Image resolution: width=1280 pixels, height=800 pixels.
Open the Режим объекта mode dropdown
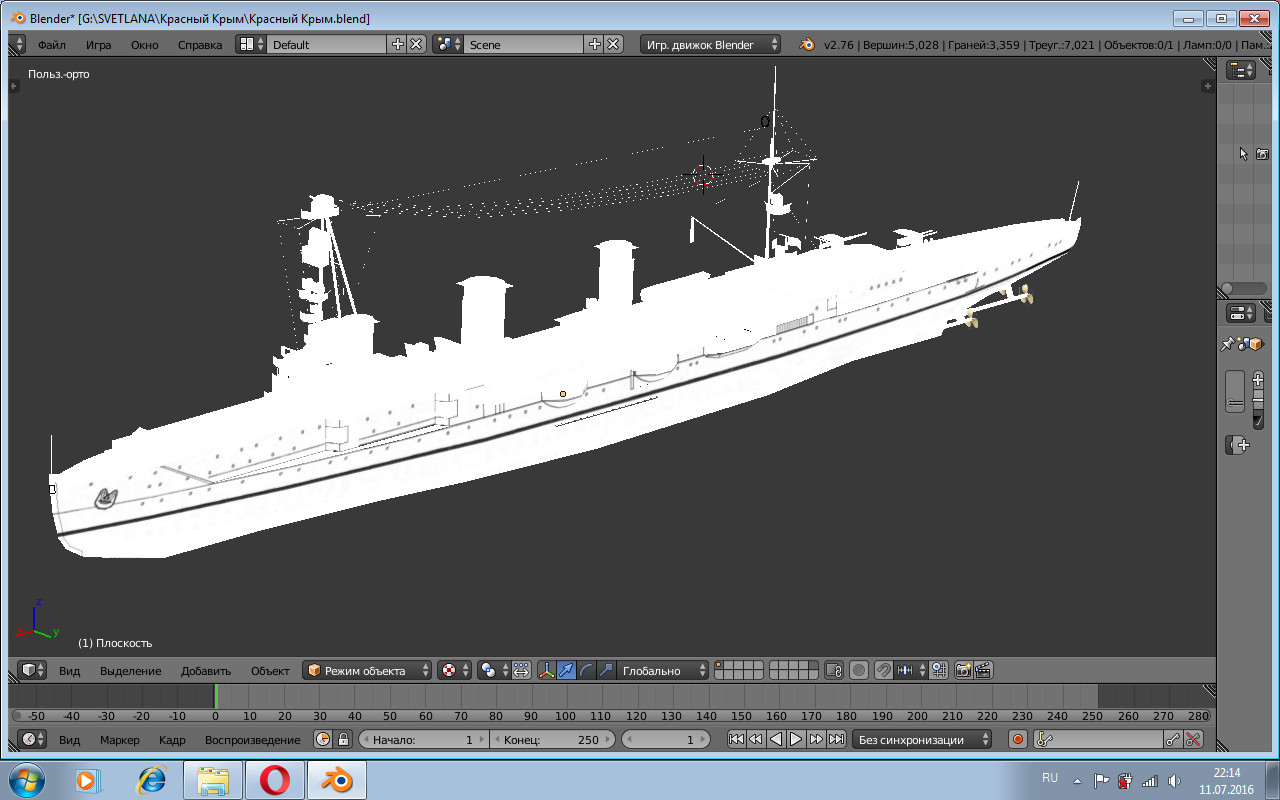368,670
